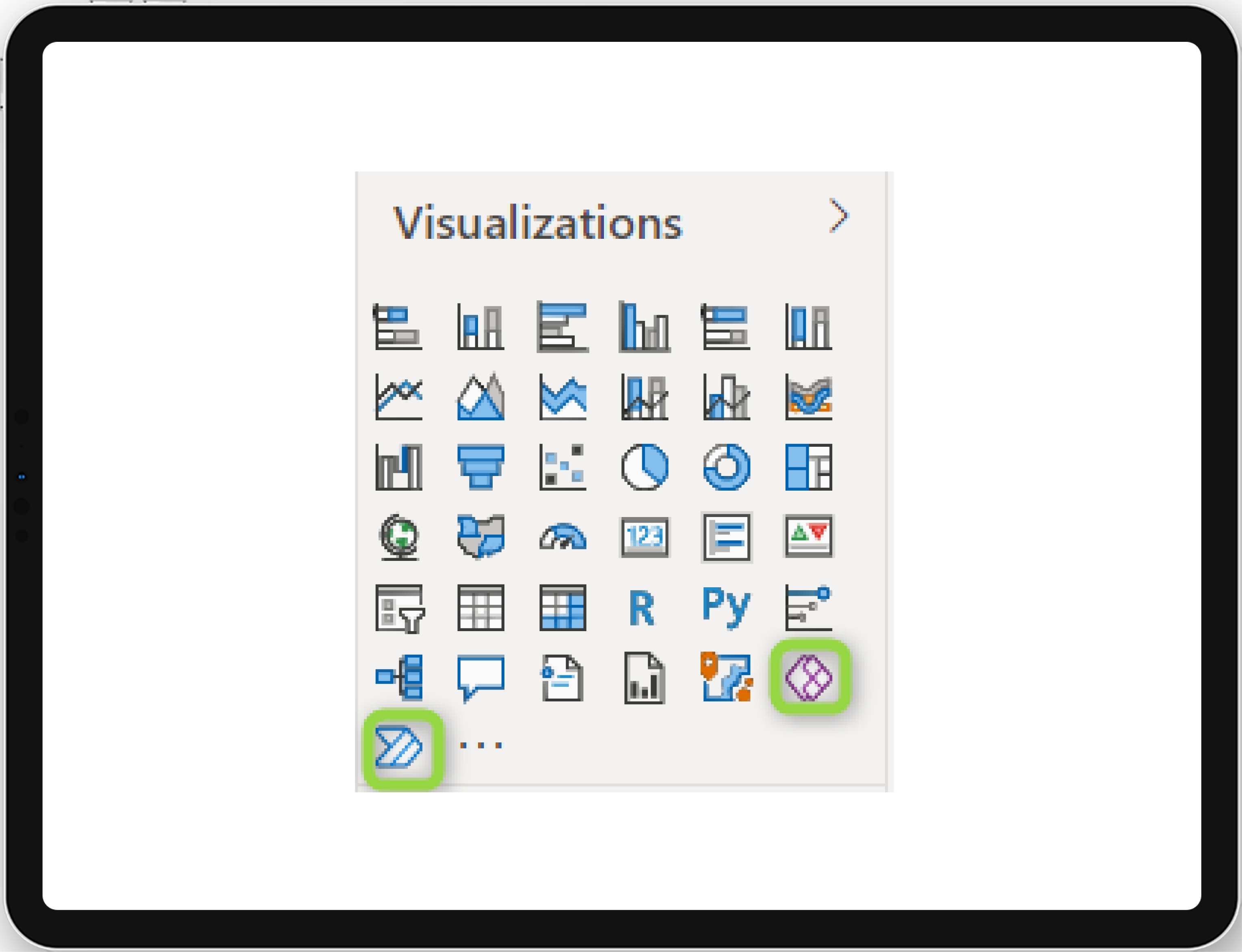Choose the donut chart visual

coord(727,467)
